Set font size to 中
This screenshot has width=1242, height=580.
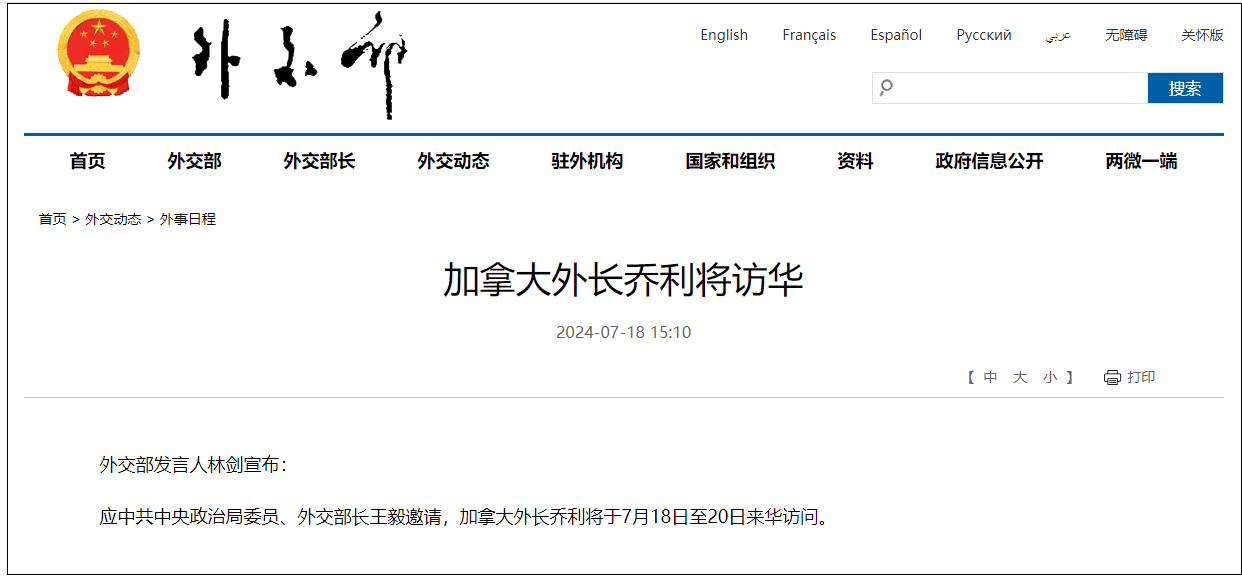coord(990,378)
